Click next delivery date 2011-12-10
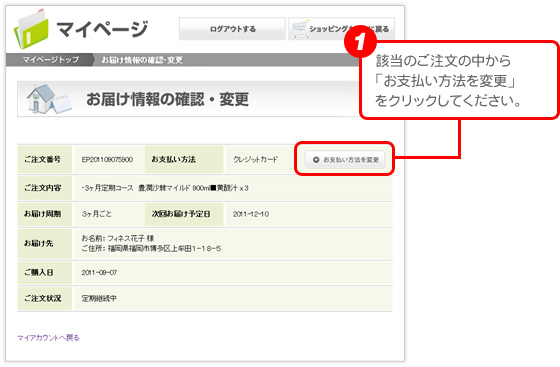Image resolution: width=560 pixels, height=367 pixels. click(251, 214)
